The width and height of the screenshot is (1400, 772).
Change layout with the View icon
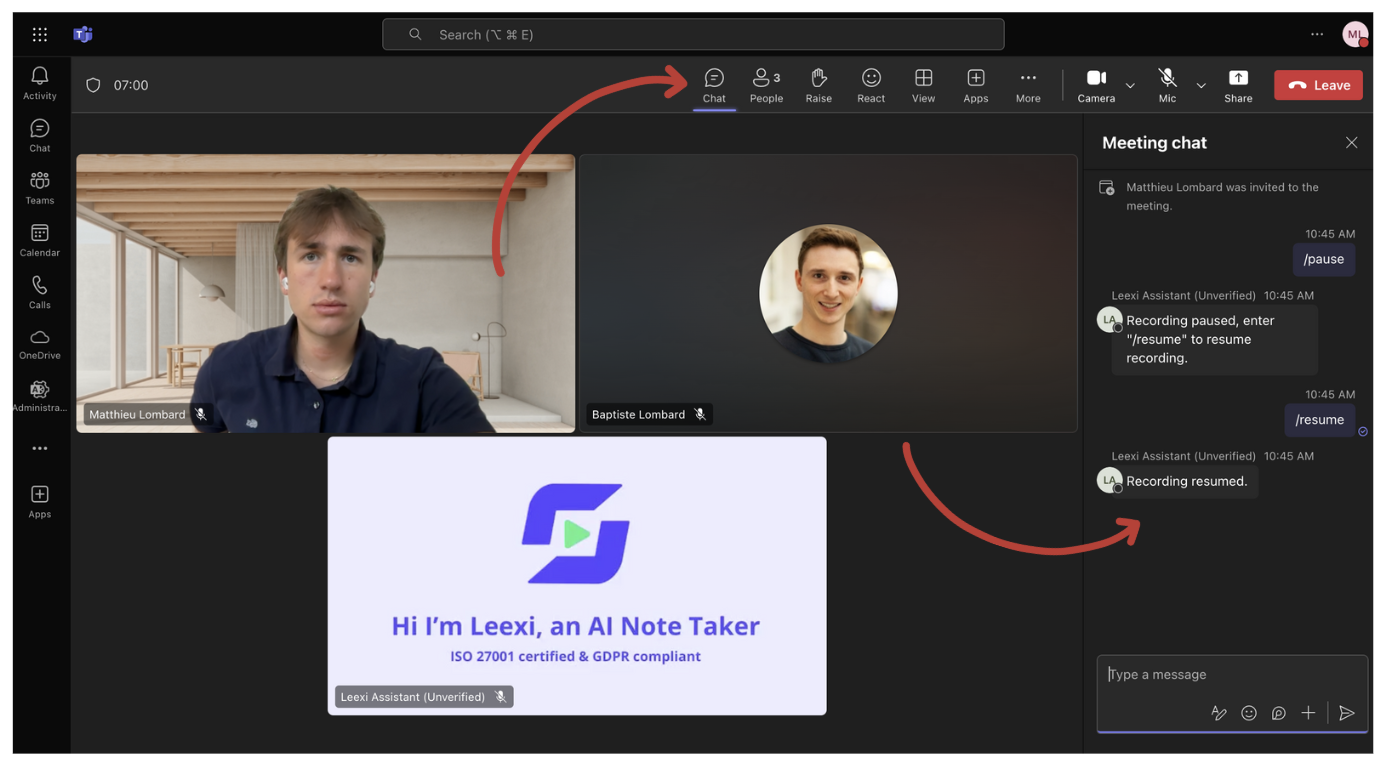[x=923, y=85]
